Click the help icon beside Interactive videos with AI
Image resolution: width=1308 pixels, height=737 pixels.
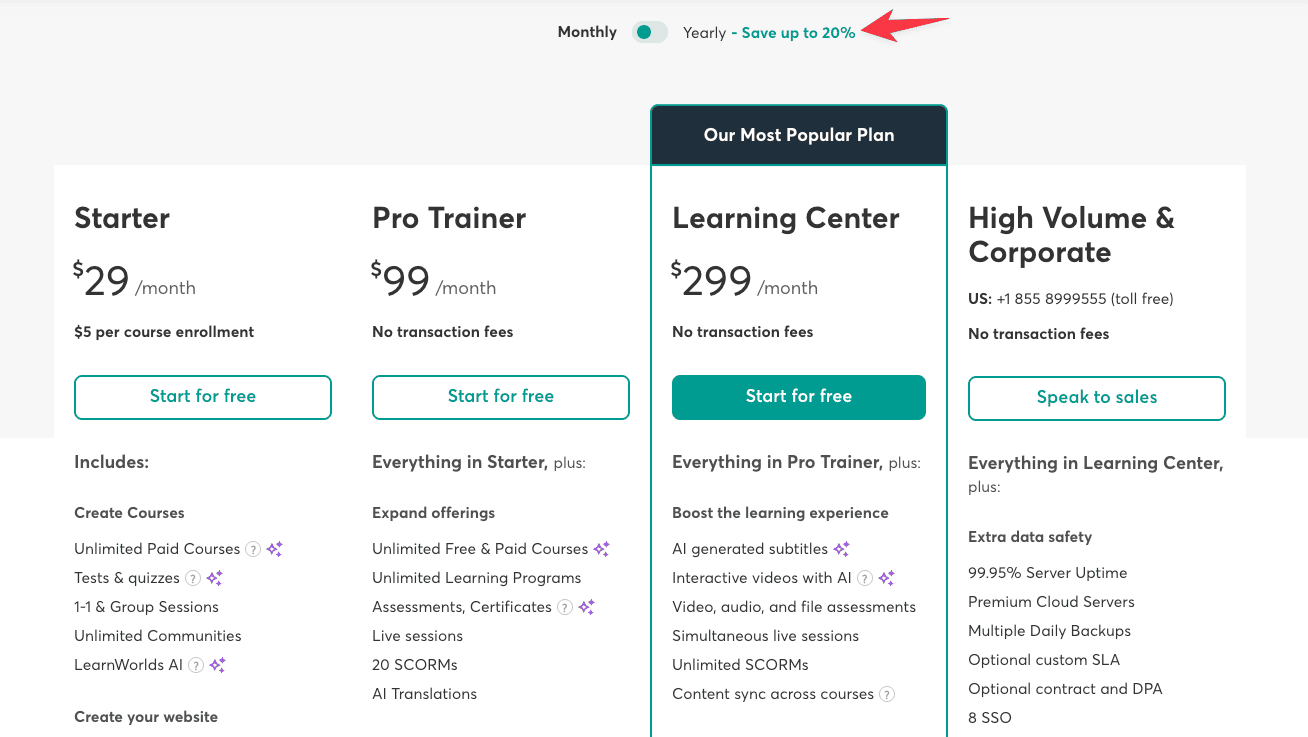[864, 577]
